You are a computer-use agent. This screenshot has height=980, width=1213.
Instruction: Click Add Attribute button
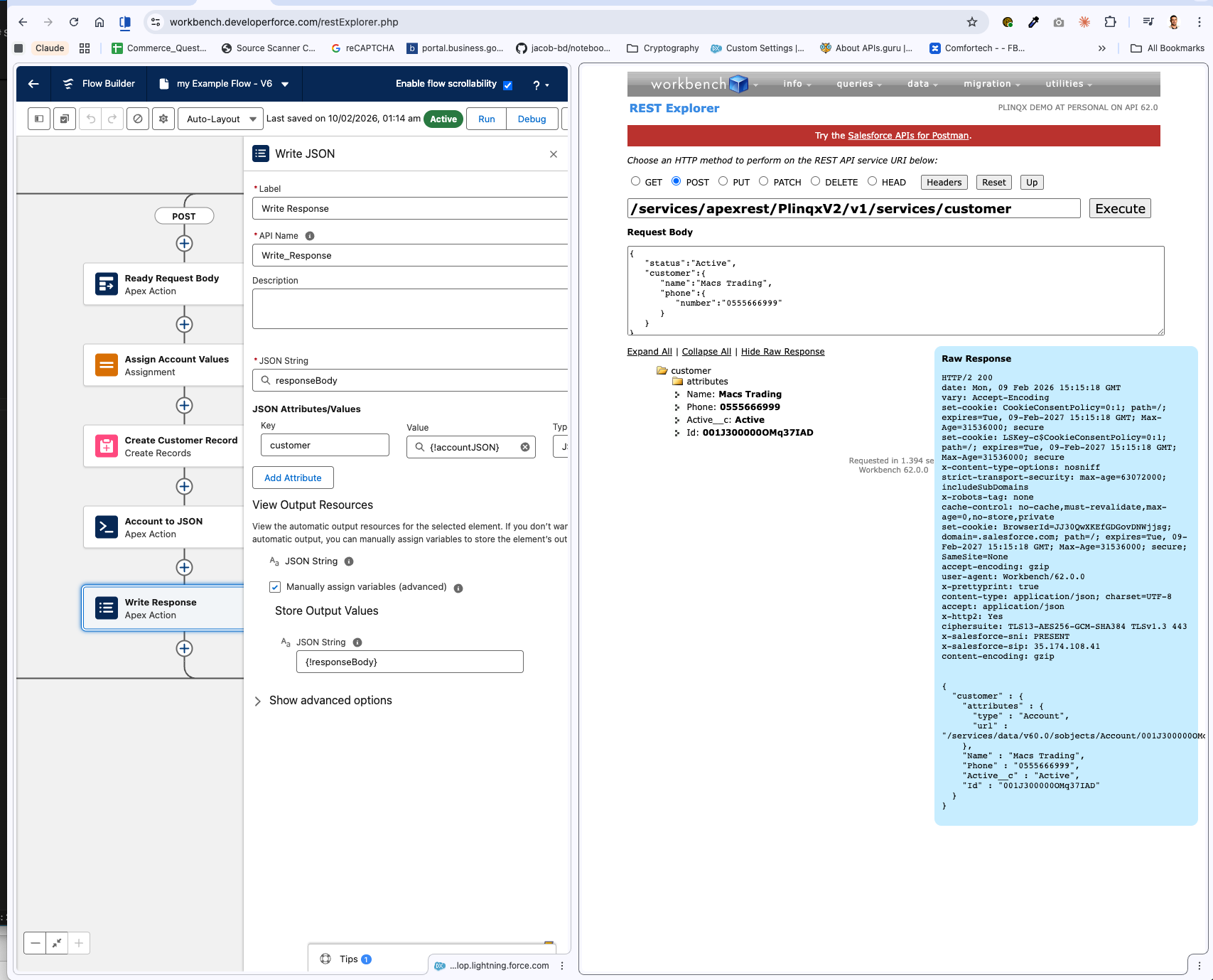tap(293, 478)
